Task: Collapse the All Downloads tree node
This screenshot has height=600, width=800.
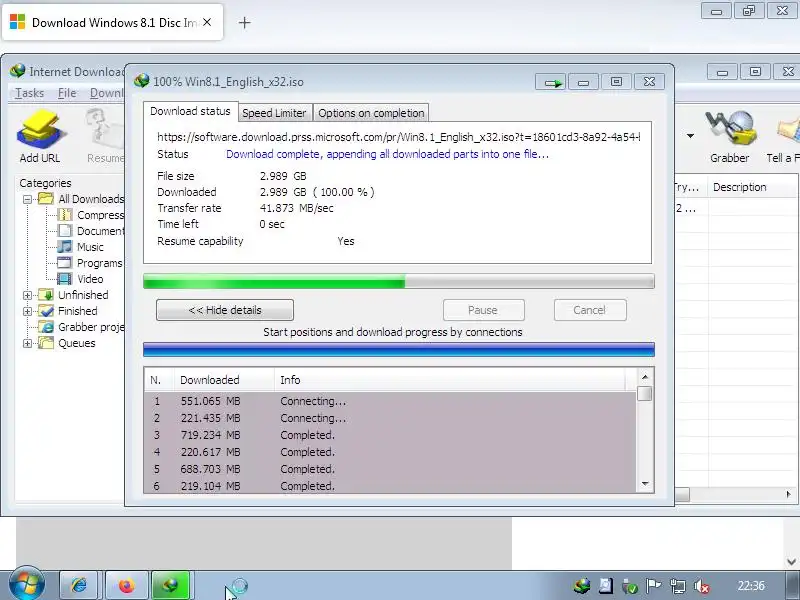Action: [28, 199]
